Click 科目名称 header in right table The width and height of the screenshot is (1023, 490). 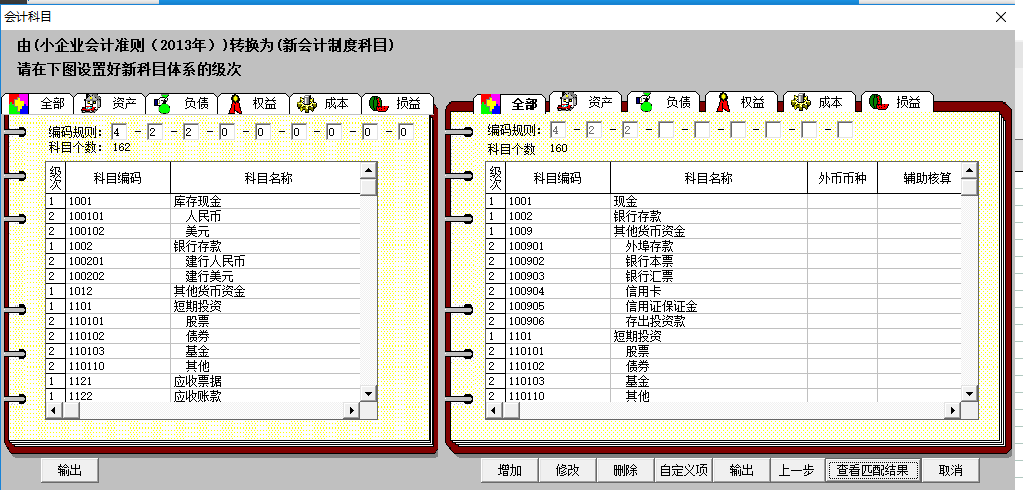coord(709,178)
